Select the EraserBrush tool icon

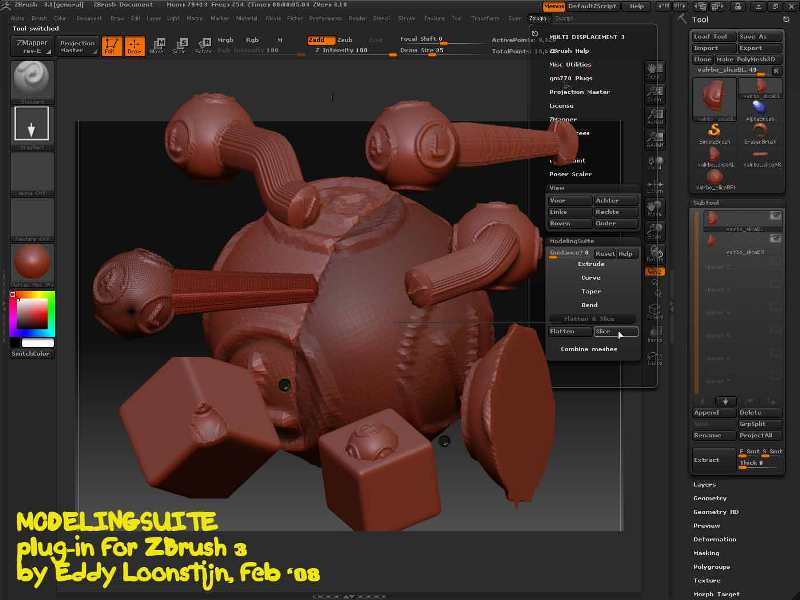point(760,133)
